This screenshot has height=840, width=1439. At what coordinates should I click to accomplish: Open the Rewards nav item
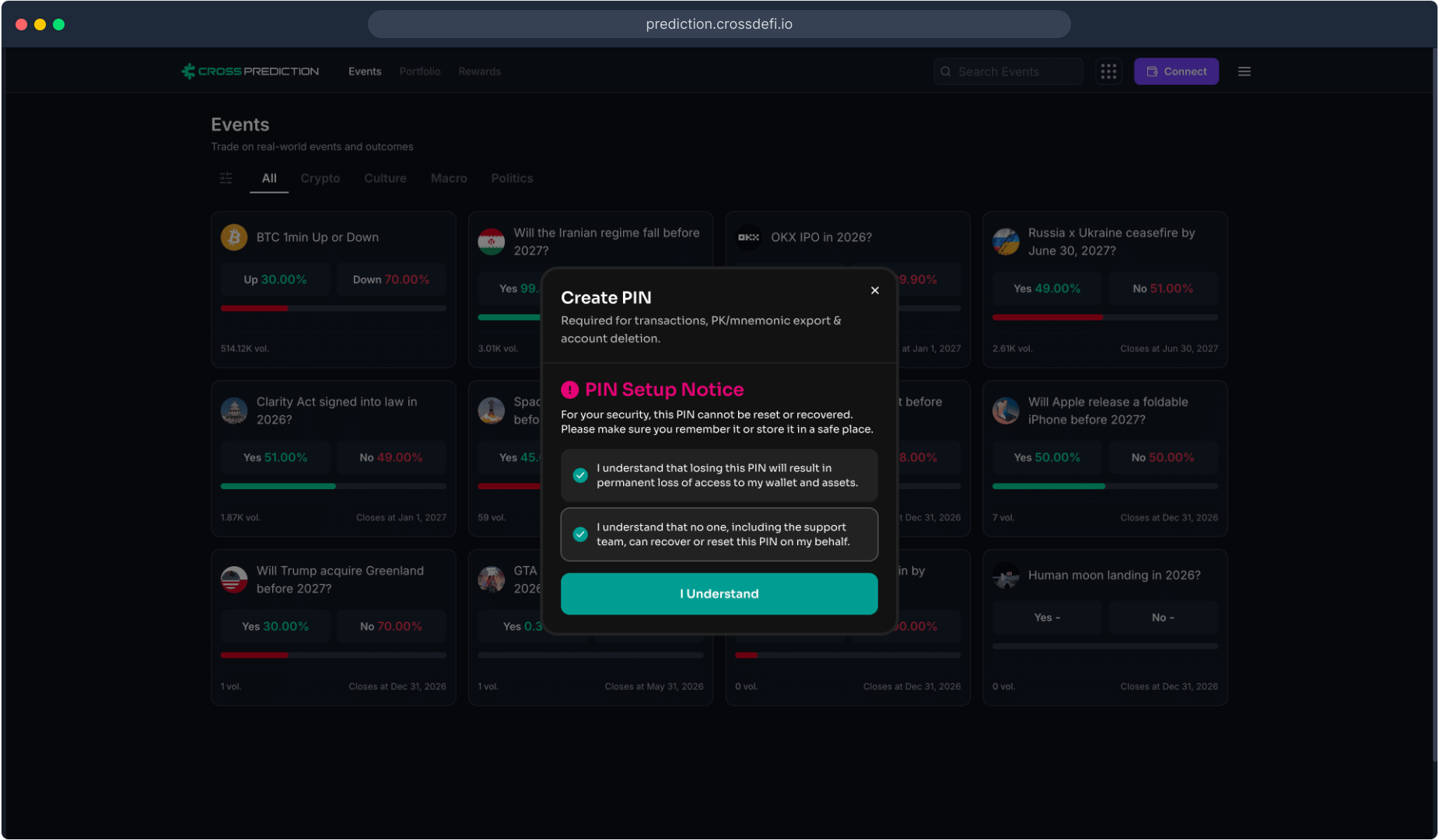(480, 72)
